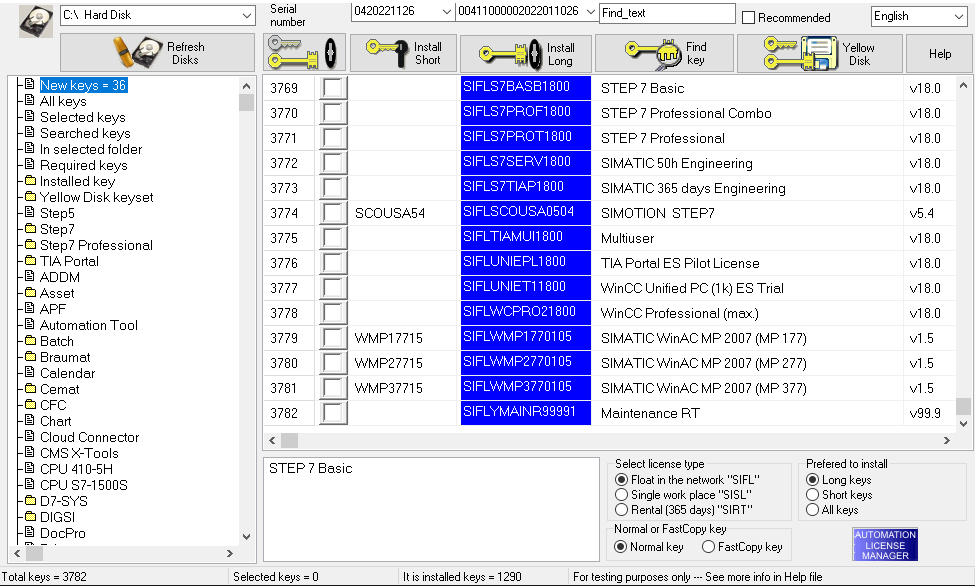The height and width of the screenshot is (586, 975).
Task: Select FastCopy key radio option
Action: 708,546
